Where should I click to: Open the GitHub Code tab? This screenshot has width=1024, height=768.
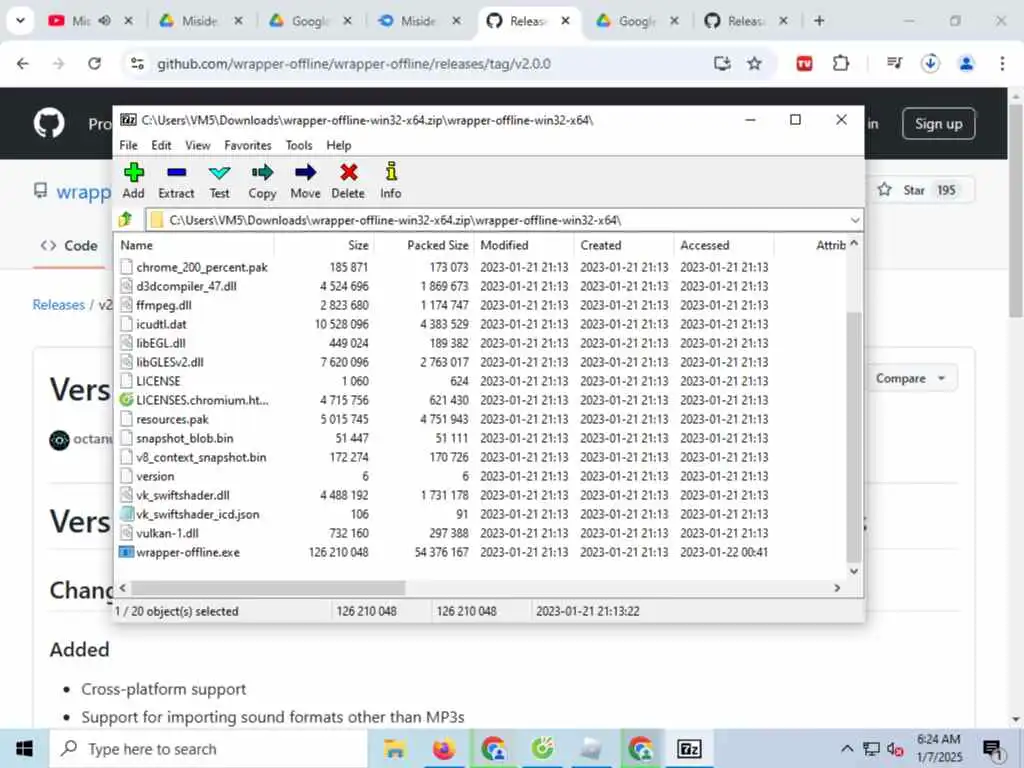point(69,246)
